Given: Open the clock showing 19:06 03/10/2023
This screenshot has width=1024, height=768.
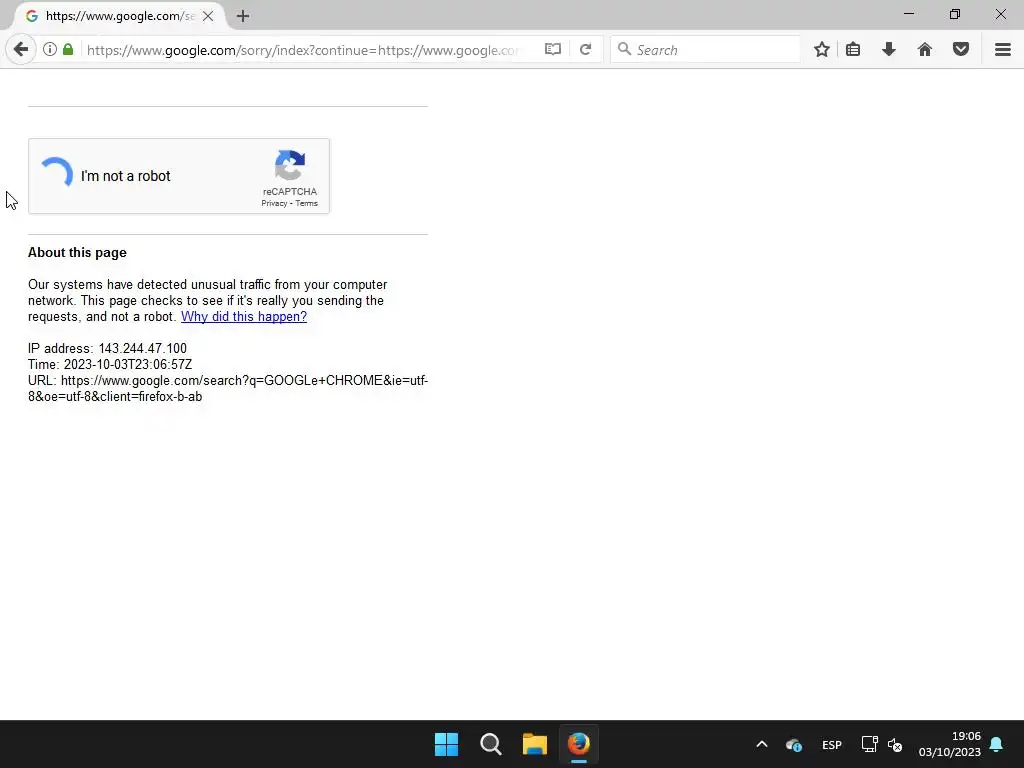Looking at the screenshot, I should (x=950, y=744).
